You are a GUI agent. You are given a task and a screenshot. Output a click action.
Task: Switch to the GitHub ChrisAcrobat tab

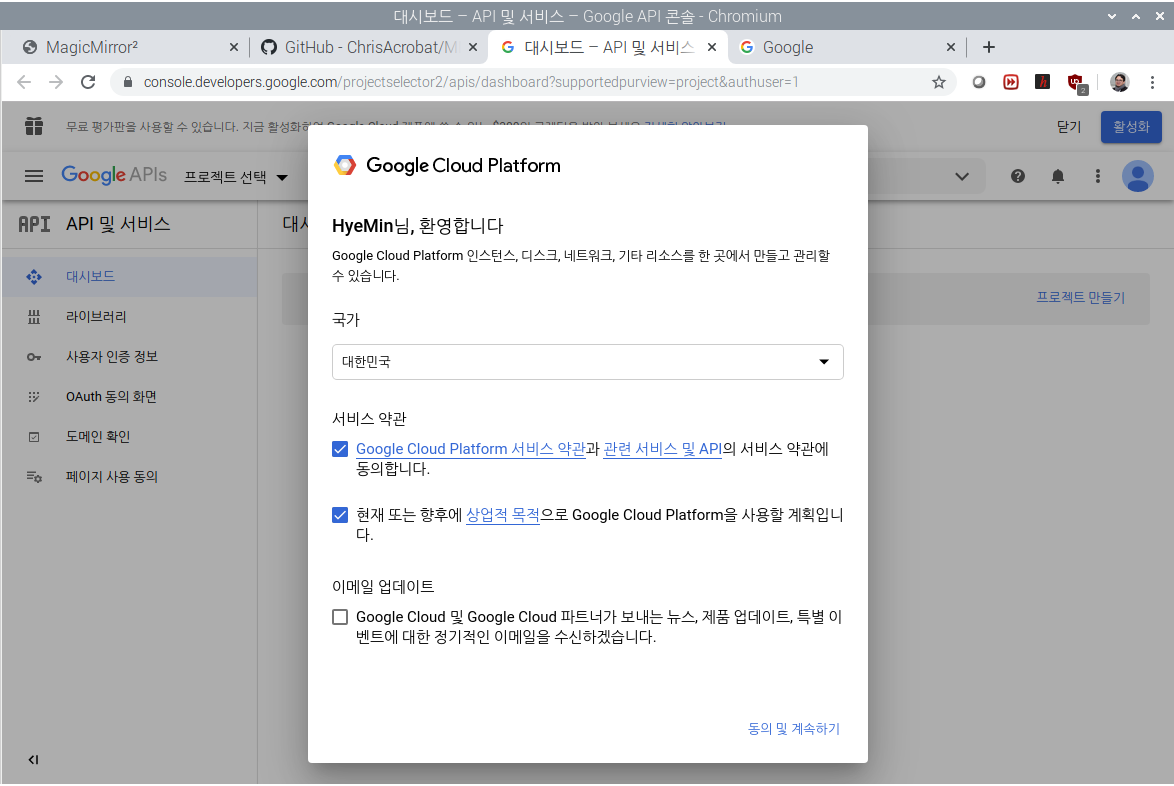coord(369,47)
